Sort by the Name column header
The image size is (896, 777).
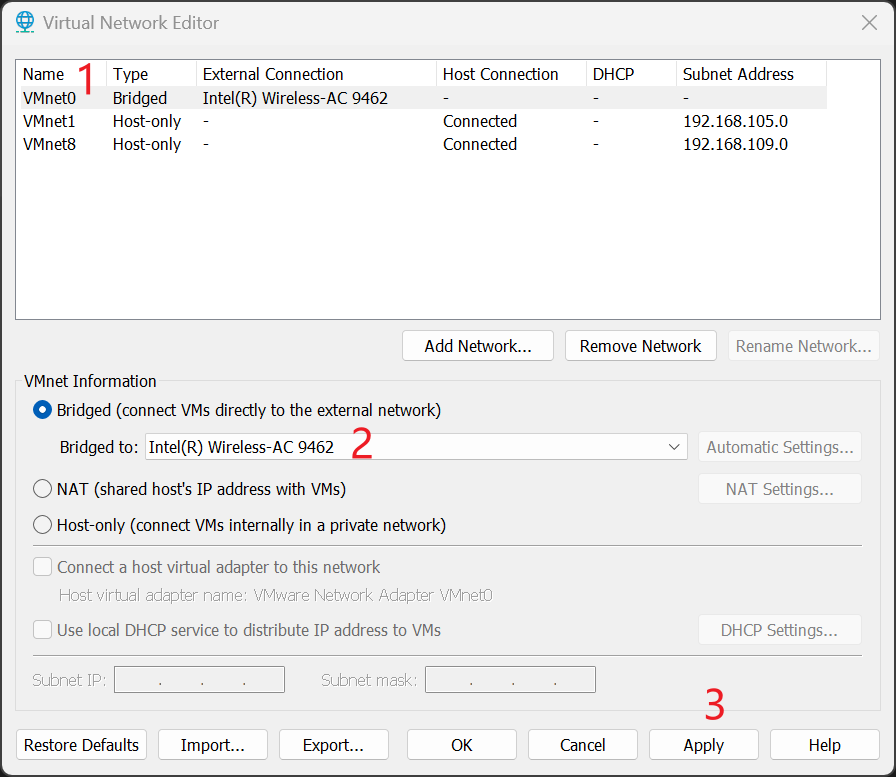[x=61, y=74]
